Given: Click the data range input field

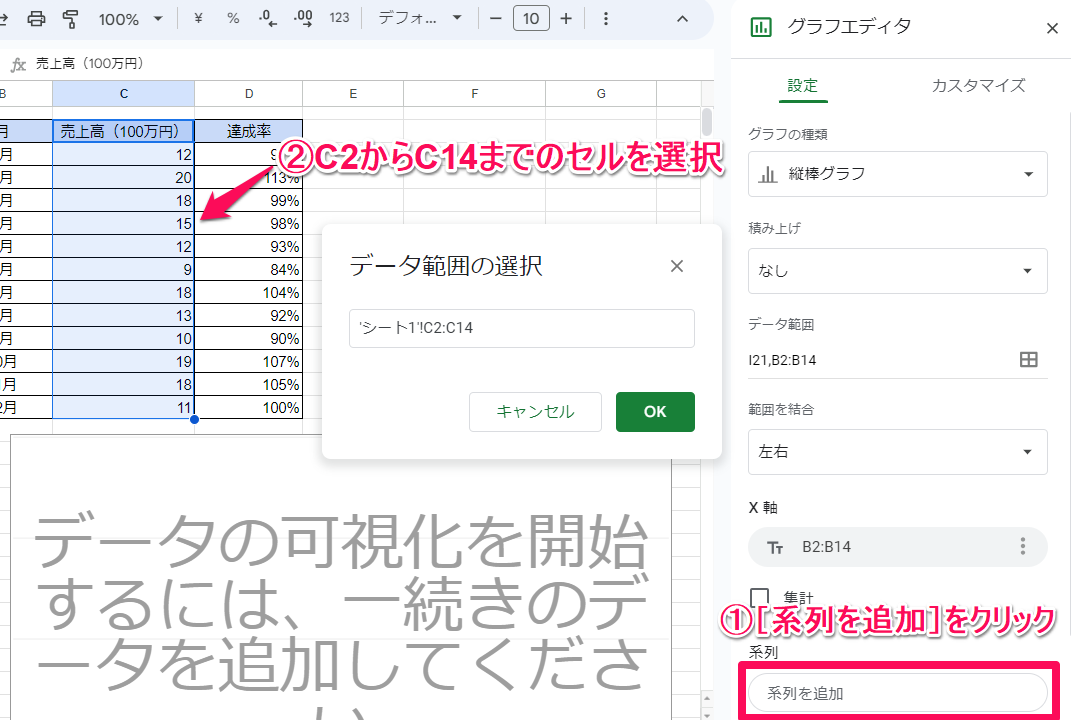Looking at the screenshot, I should click(x=522, y=328).
